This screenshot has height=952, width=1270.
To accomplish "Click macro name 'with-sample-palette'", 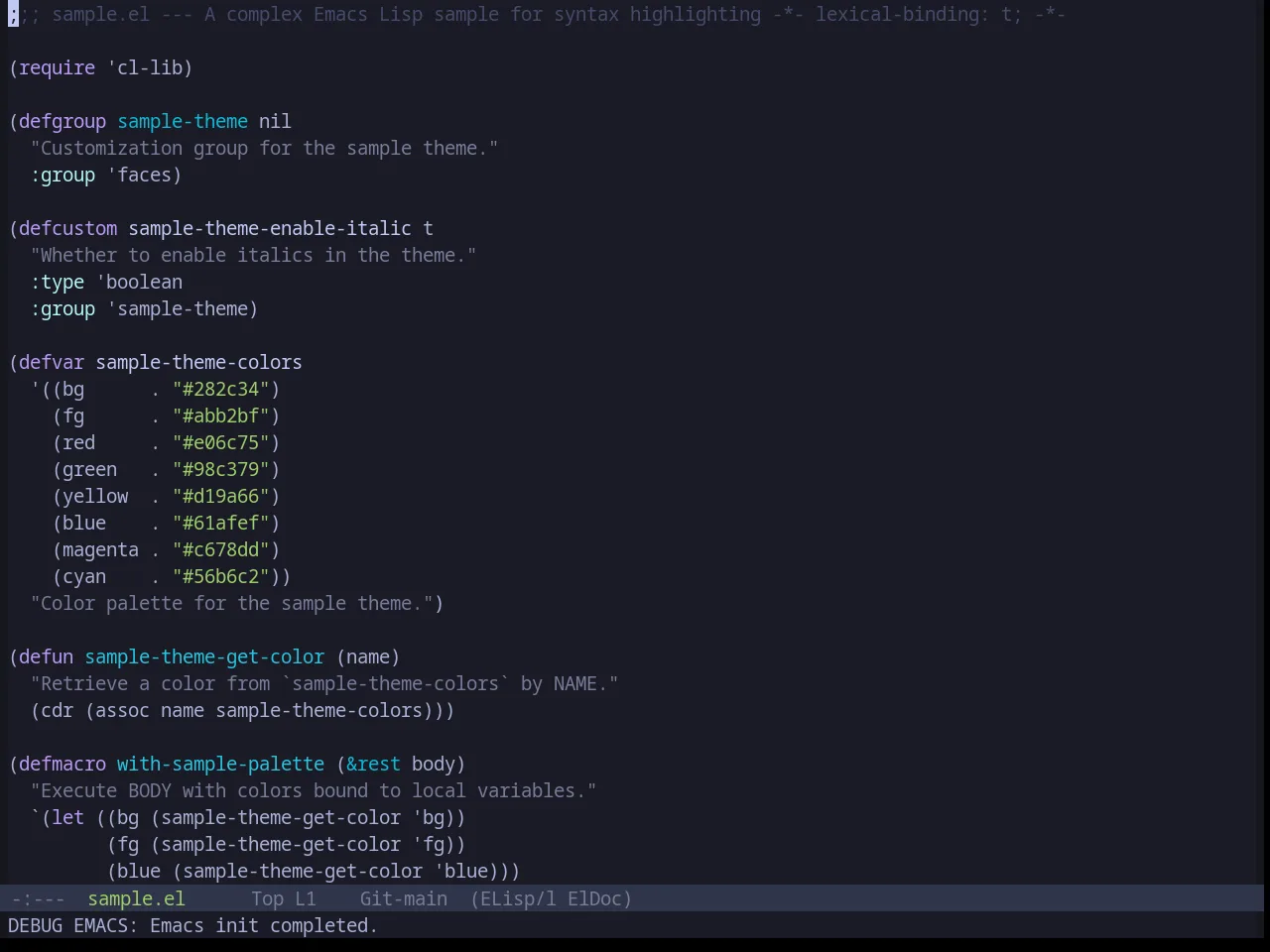I will coord(220,764).
